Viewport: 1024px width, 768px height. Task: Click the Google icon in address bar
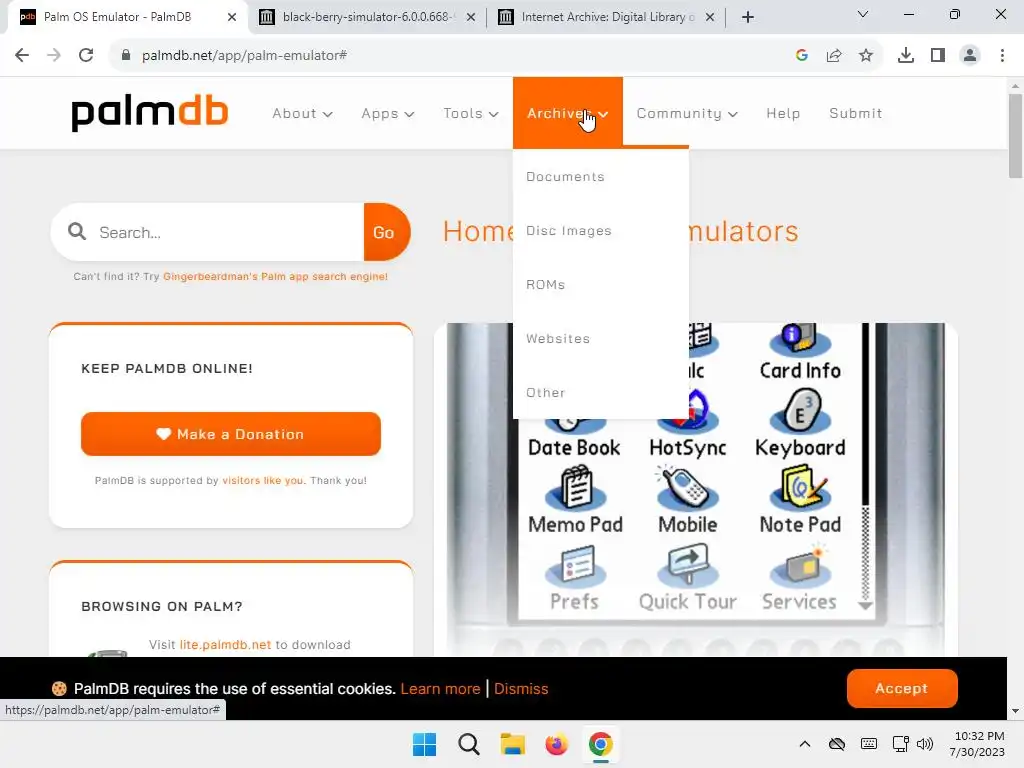pos(802,56)
